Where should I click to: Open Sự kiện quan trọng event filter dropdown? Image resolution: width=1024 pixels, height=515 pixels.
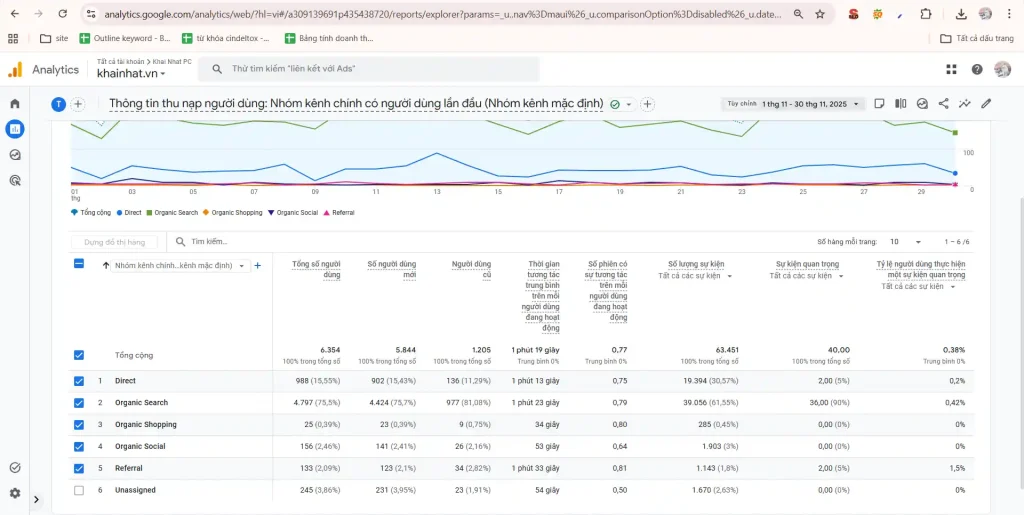[807, 276]
